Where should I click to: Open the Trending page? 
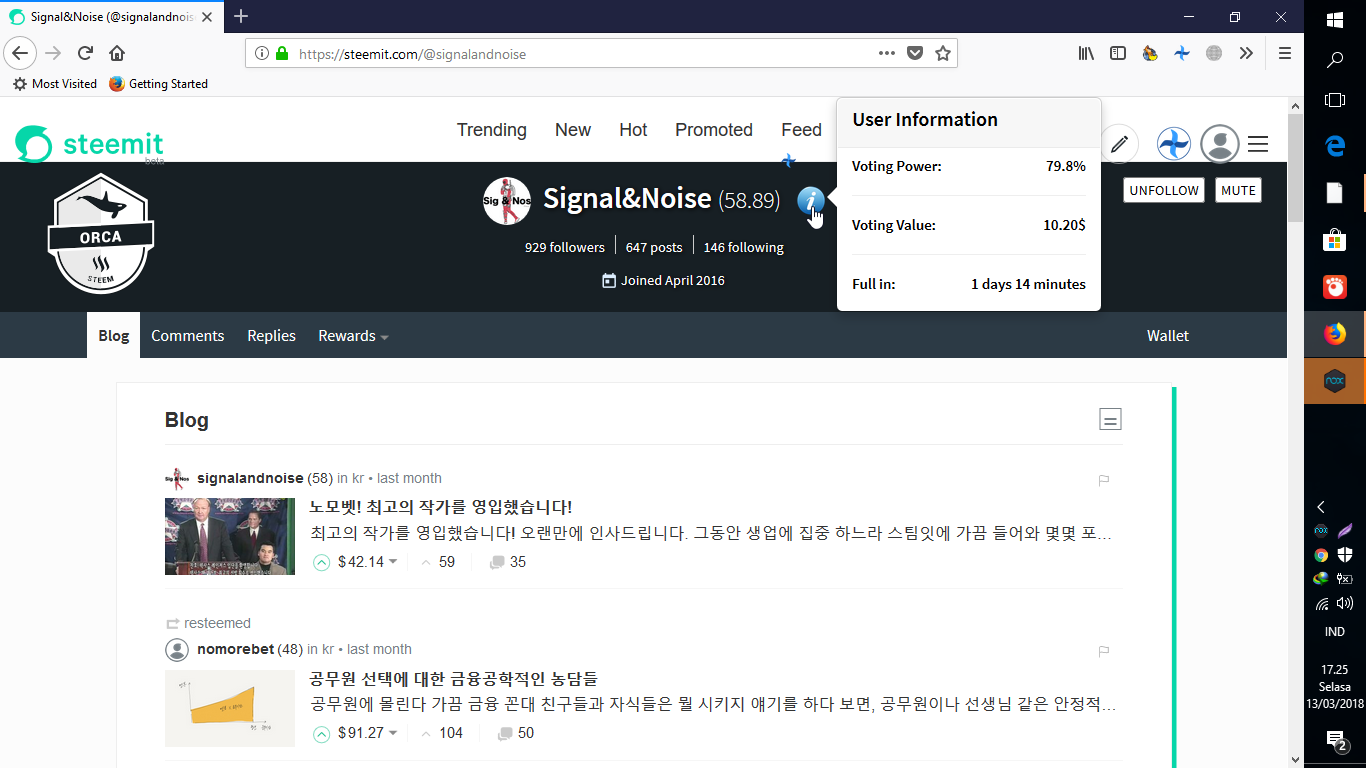click(491, 130)
